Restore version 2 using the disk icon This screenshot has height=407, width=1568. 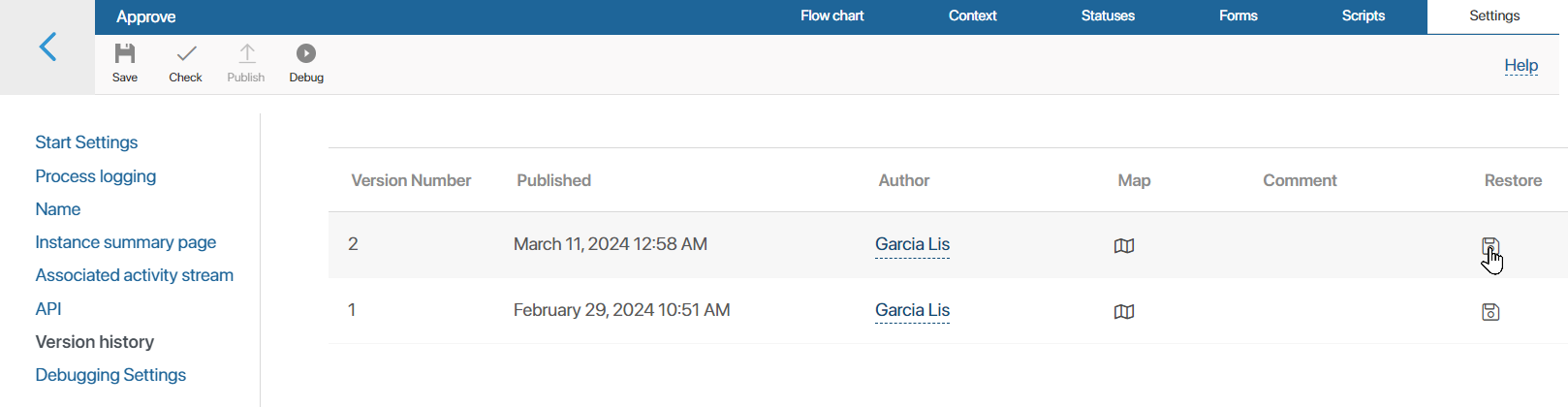coord(1490,246)
